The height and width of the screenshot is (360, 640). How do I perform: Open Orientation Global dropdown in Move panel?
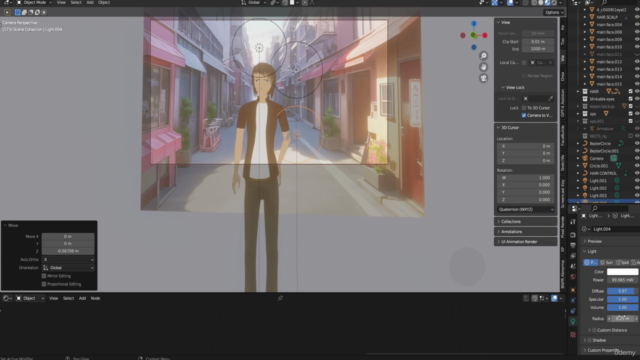68,268
